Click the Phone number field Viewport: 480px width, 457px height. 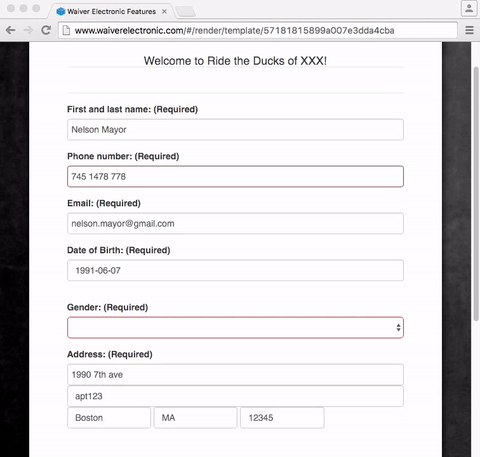tap(235, 176)
